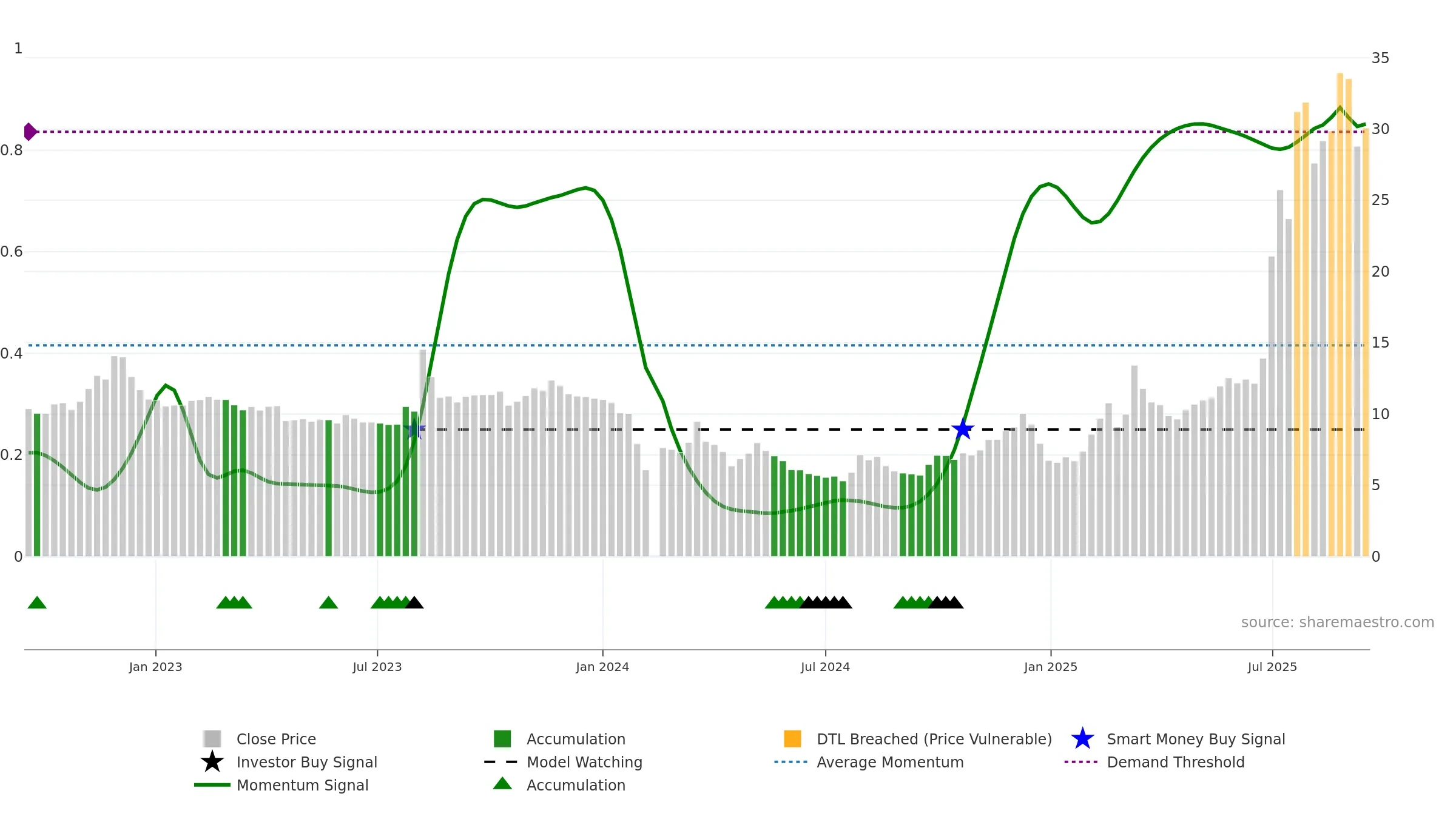Image resolution: width=1456 pixels, height=819 pixels.
Task: Click the Jan 2024 axis label
Action: (x=602, y=667)
